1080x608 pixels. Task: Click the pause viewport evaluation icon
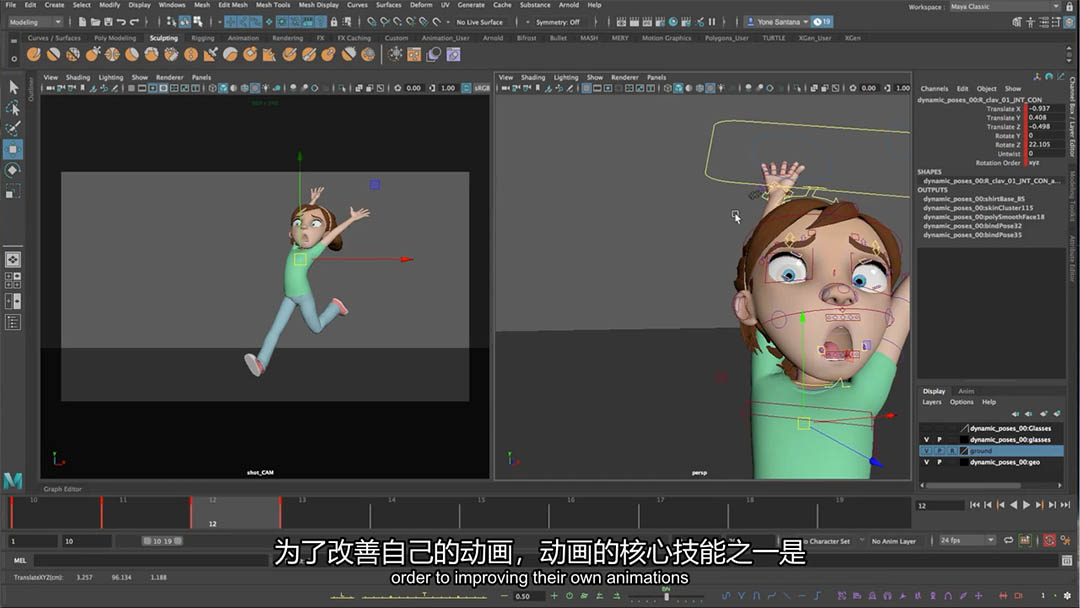click(x=712, y=22)
